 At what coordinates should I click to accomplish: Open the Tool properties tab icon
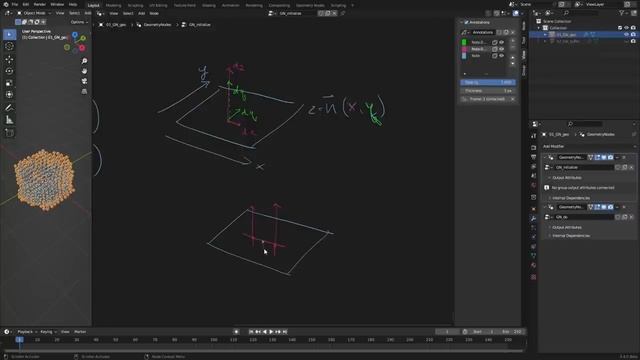[x=533, y=136]
